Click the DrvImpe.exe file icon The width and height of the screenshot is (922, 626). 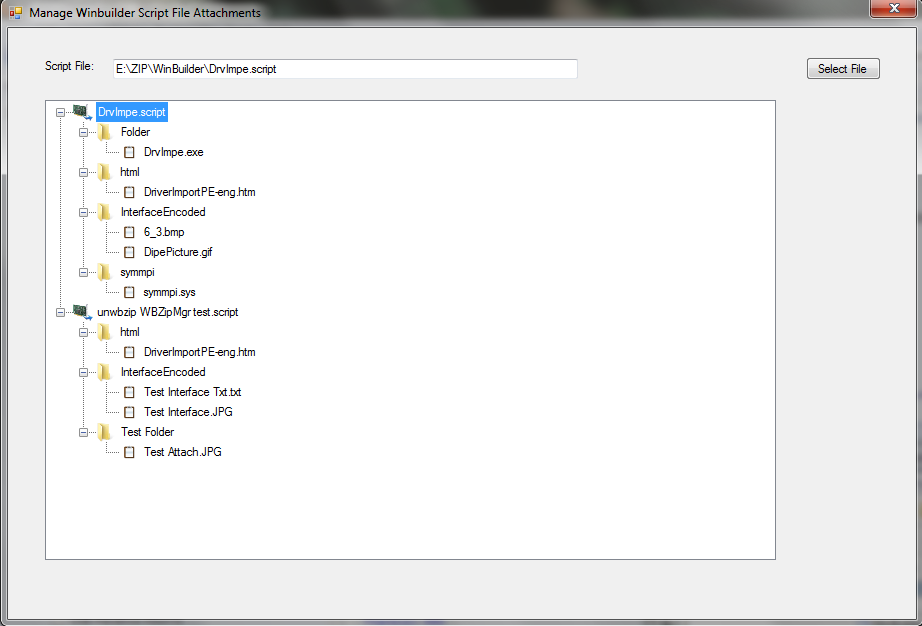pos(129,152)
